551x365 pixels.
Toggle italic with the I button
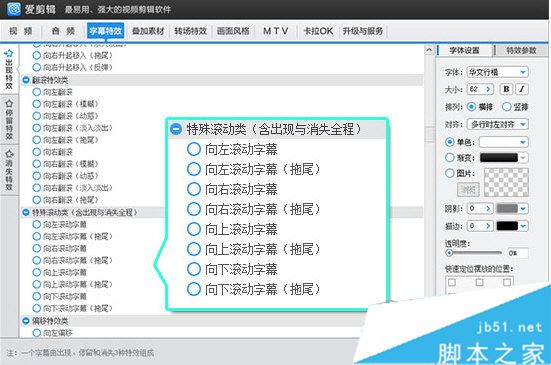tap(522, 89)
